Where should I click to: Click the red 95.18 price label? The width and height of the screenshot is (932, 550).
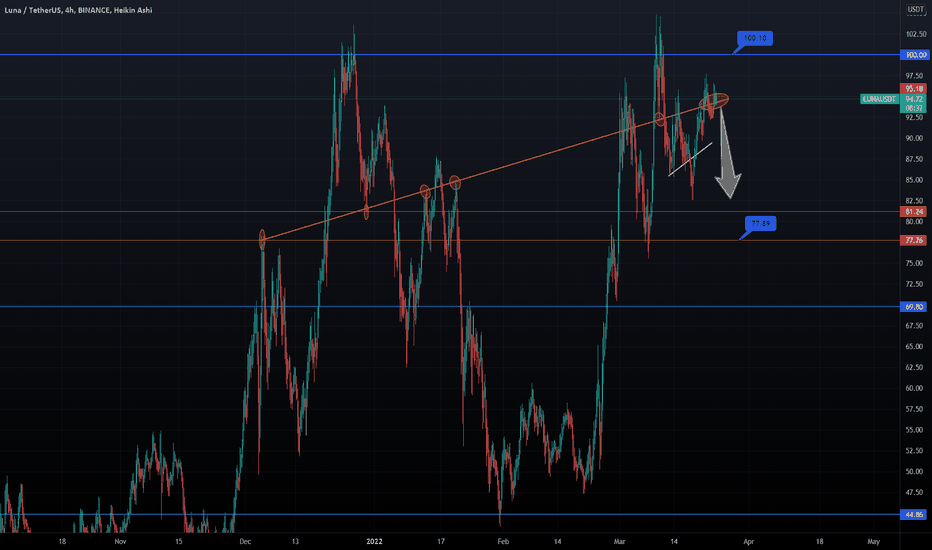coord(914,89)
